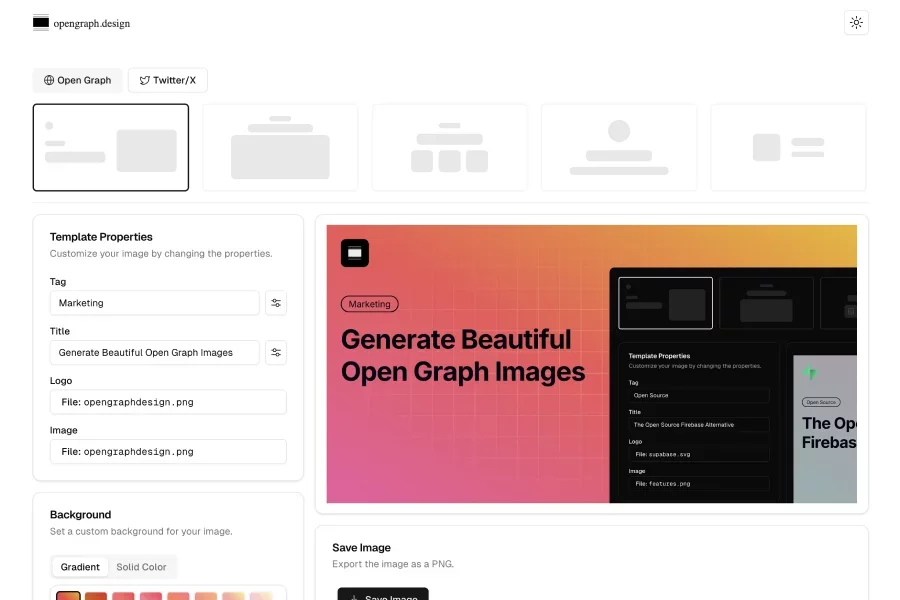Switch to the Open Graph format tab
The height and width of the screenshot is (600, 900).
[x=77, y=80]
